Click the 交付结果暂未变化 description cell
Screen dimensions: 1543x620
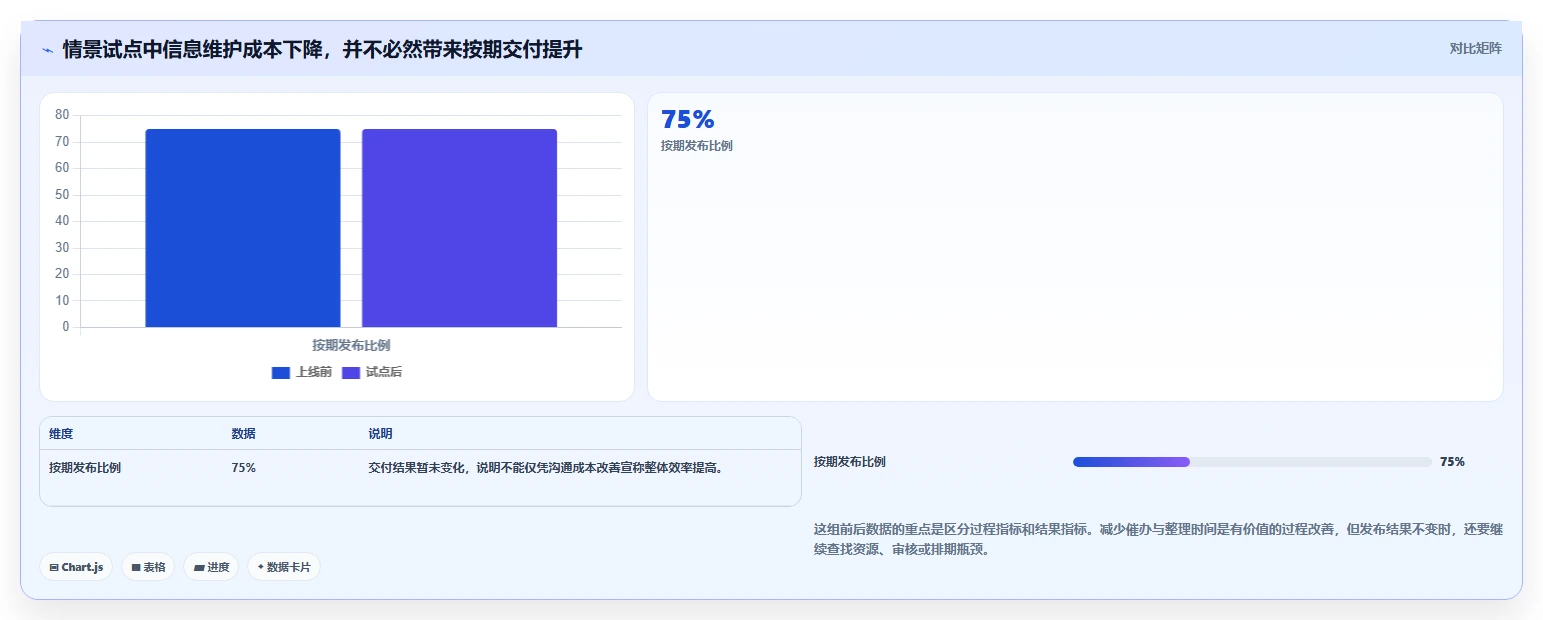pos(546,467)
